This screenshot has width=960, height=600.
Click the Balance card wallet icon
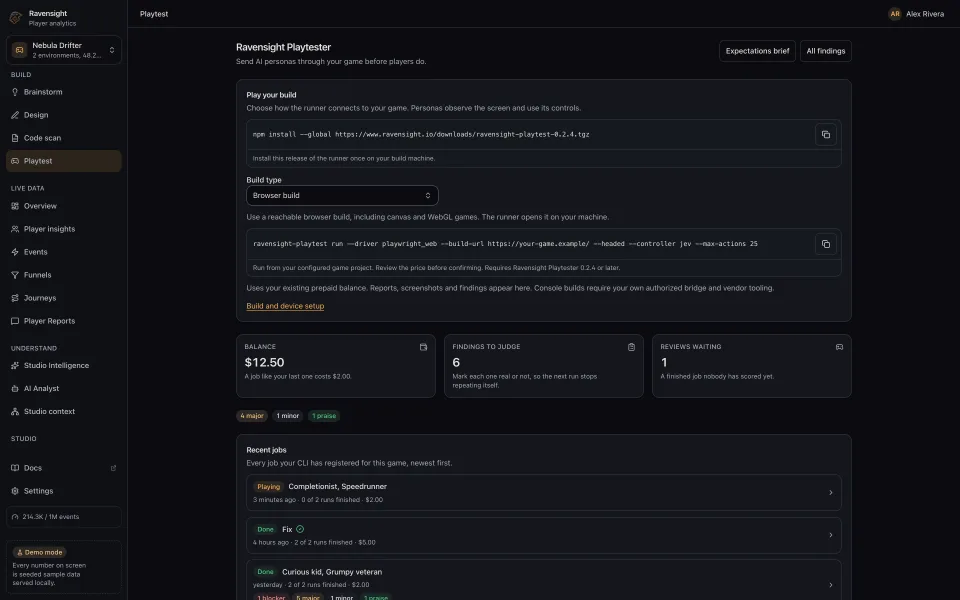(423, 347)
